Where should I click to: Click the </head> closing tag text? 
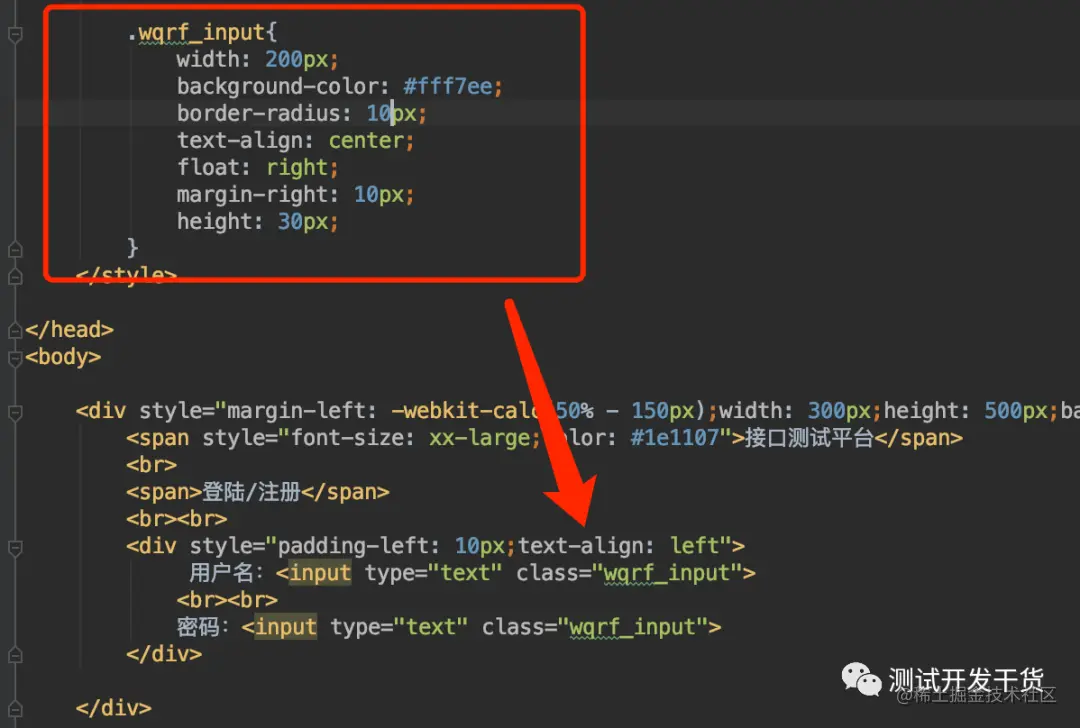(70, 329)
